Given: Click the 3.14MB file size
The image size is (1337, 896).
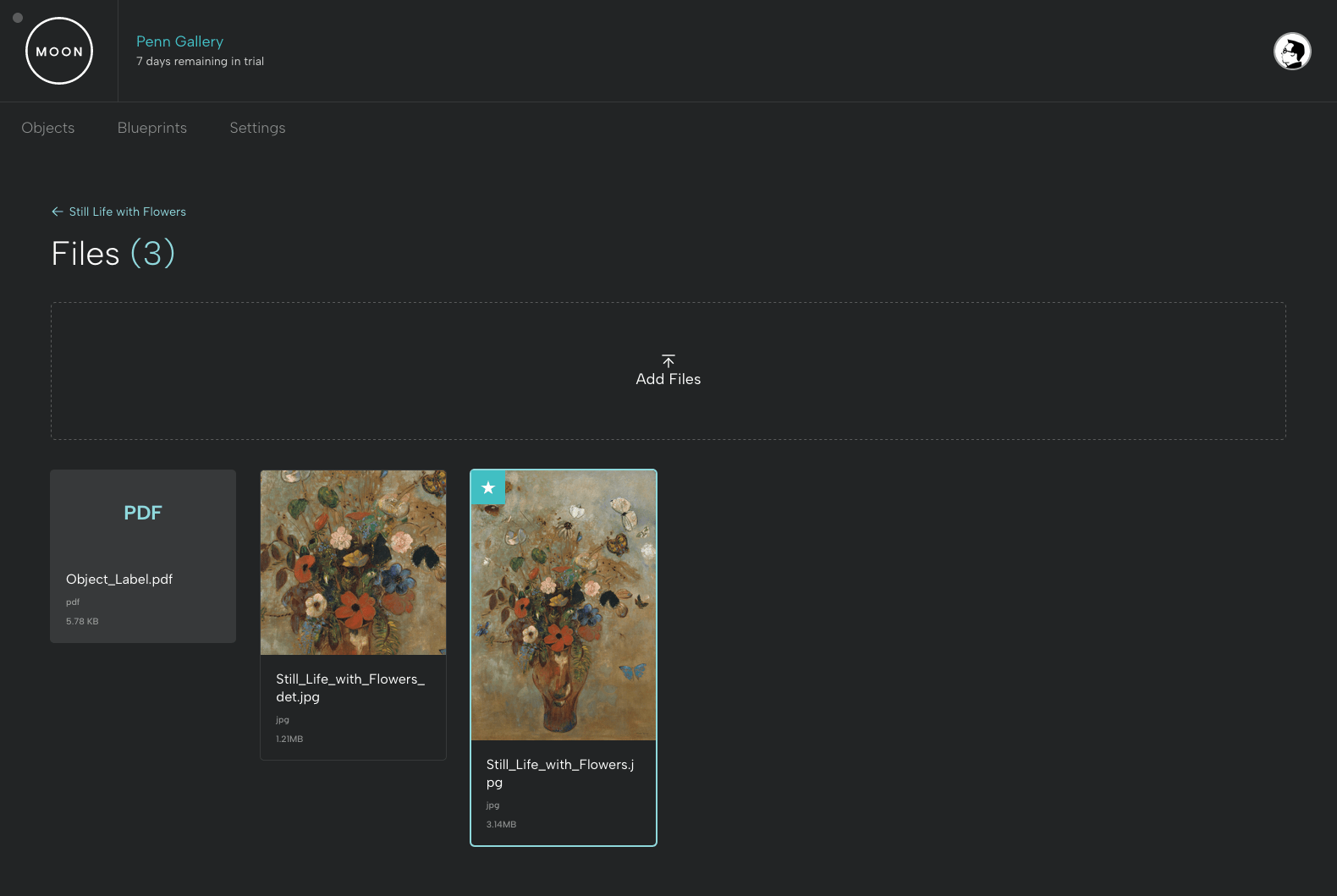Looking at the screenshot, I should [x=501, y=824].
